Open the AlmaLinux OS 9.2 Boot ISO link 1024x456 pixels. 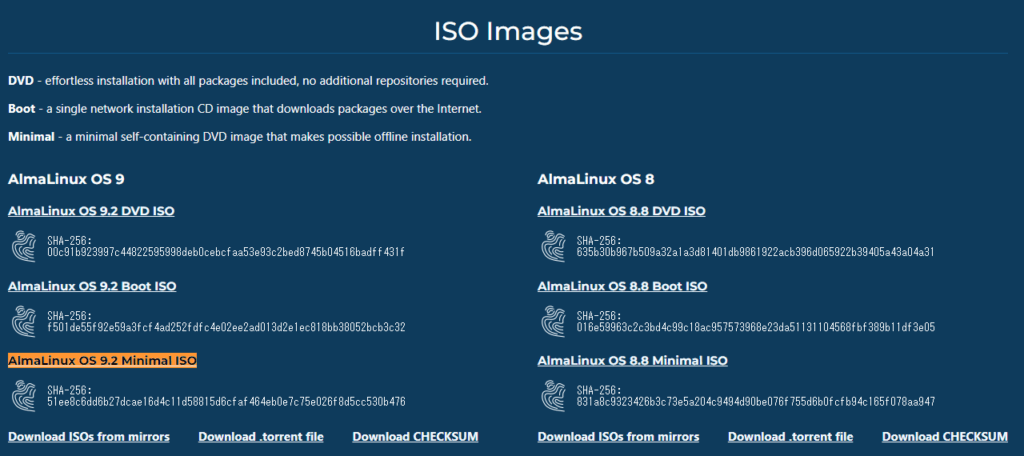pos(92,286)
